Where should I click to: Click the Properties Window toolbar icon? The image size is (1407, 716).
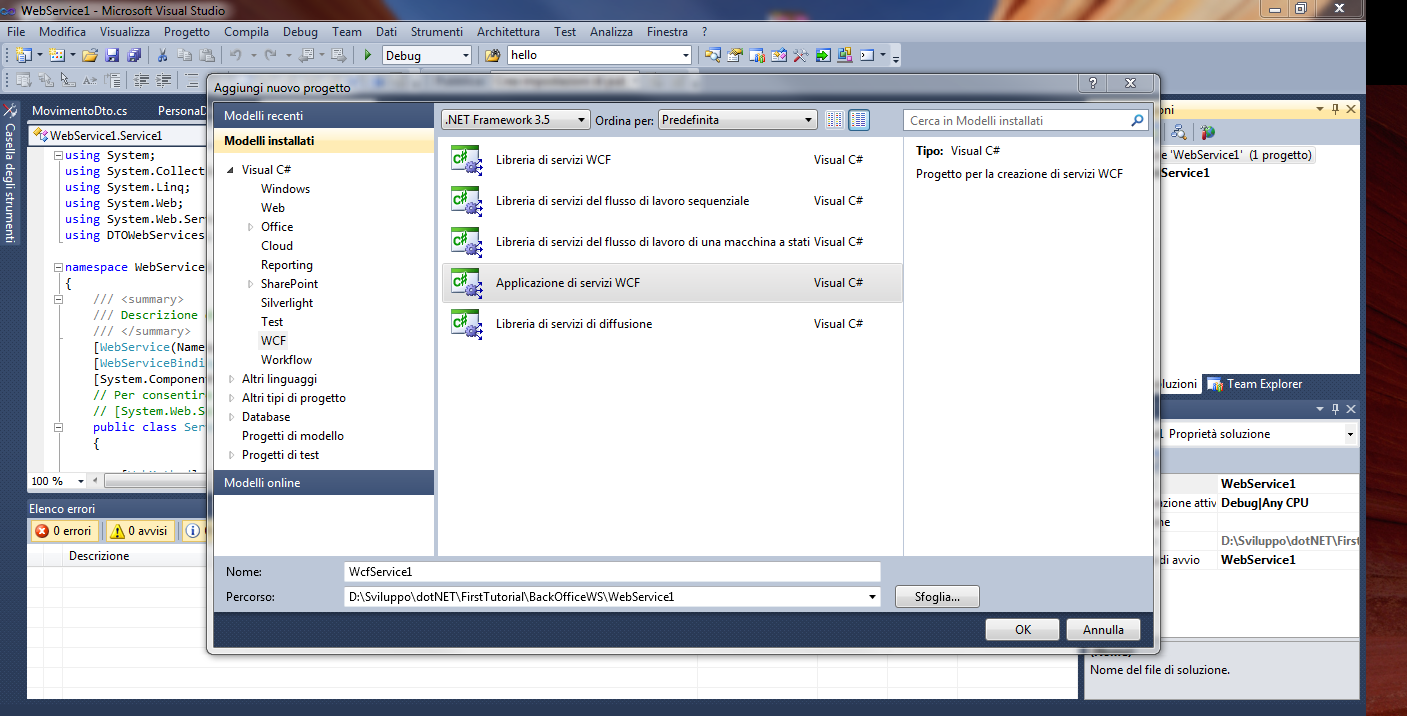pyautogui.click(x=735, y=55)
